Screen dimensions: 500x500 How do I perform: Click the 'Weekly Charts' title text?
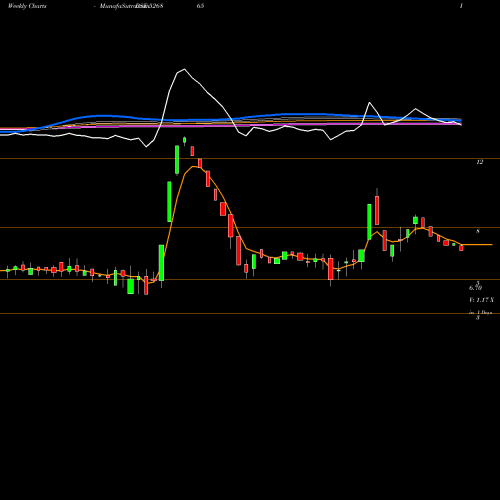coord(27,6)
